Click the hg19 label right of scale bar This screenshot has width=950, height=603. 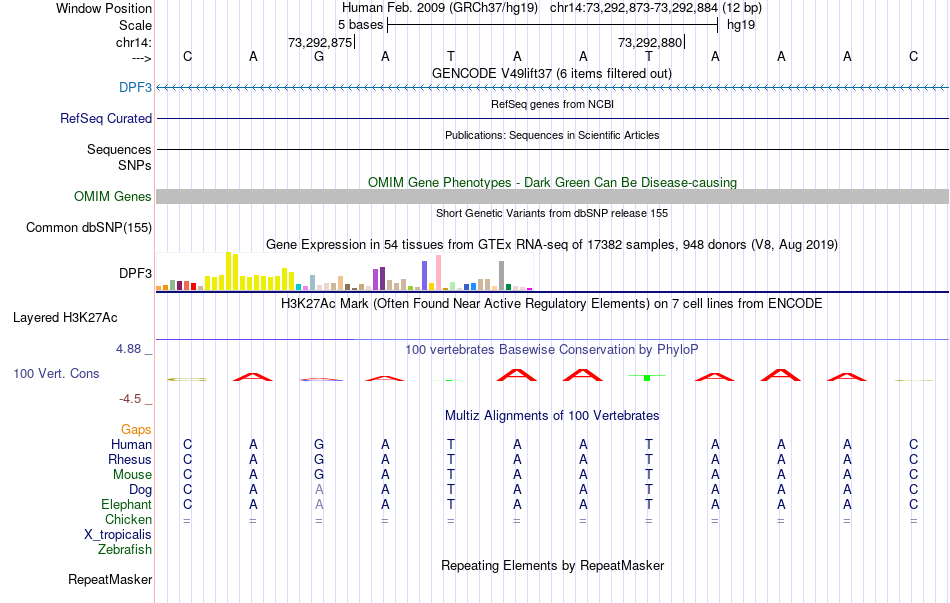[x=741, y=25]
